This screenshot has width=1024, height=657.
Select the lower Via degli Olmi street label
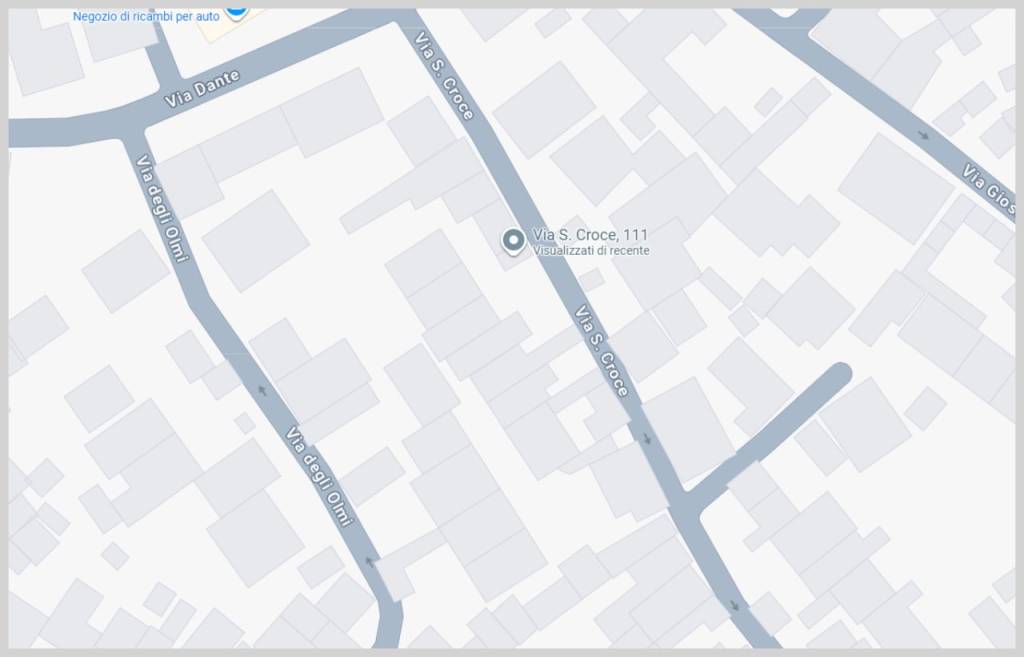click(x=319, y=476)
